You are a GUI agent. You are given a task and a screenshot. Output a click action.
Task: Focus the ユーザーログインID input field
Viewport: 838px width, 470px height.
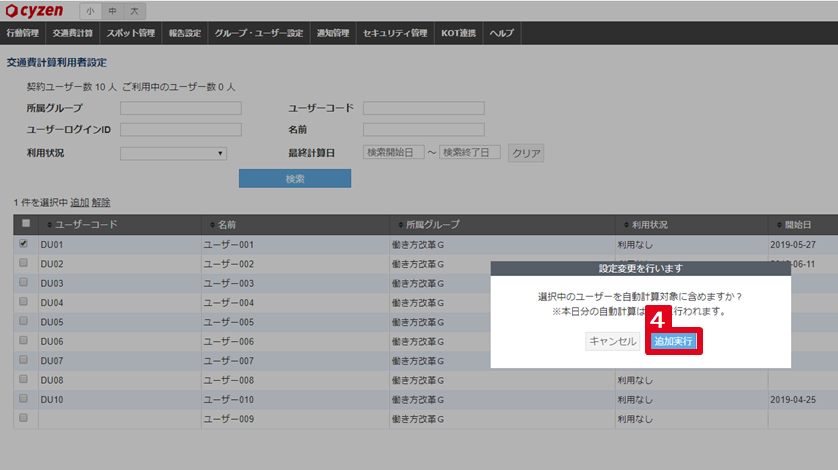pyautogui.click(x=181, y=129)
